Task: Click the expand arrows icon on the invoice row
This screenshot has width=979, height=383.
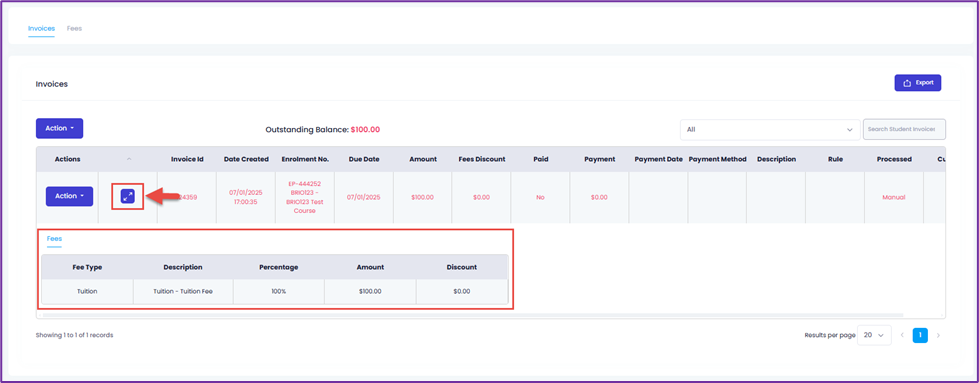Action: (x=127, y=197)
